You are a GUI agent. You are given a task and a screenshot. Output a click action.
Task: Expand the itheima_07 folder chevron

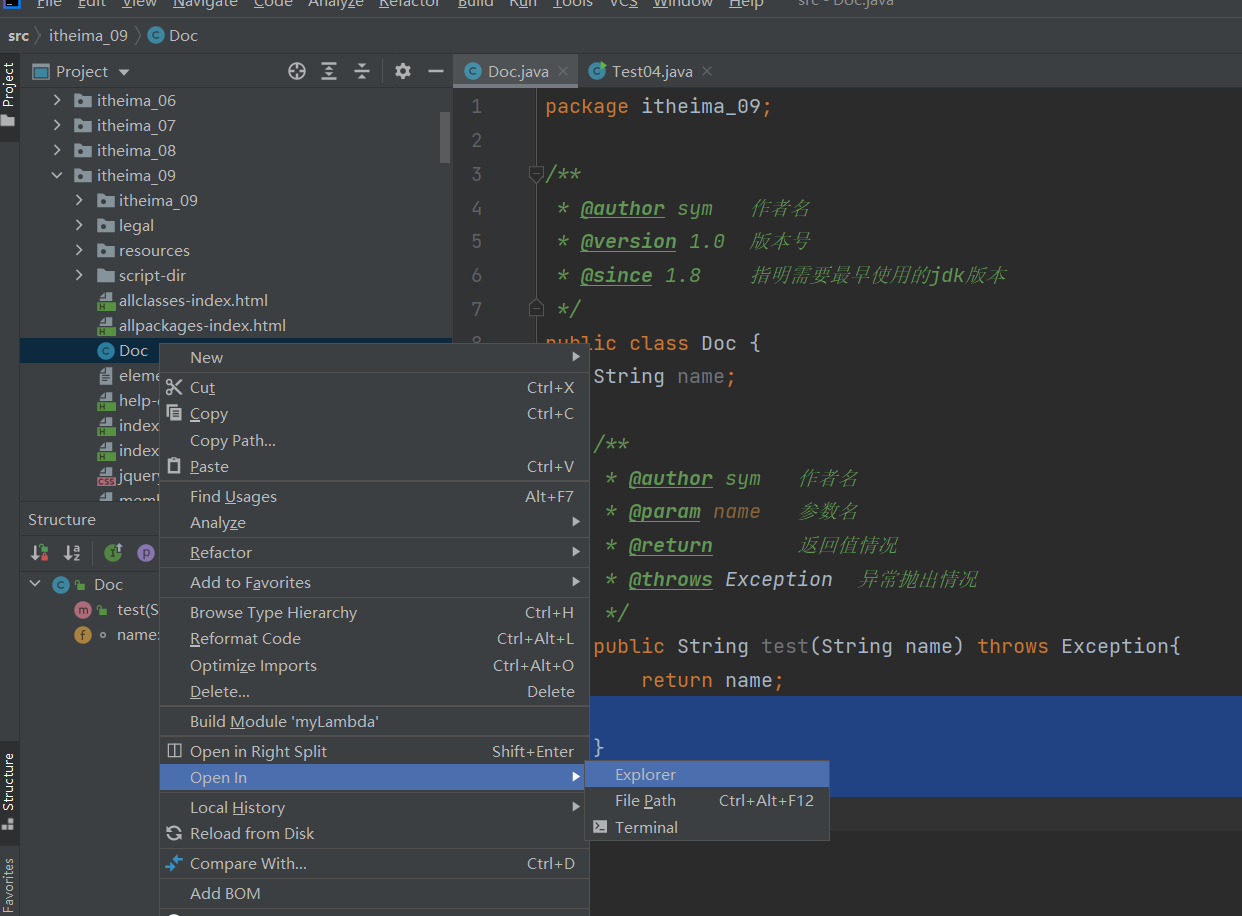[57, 125]
